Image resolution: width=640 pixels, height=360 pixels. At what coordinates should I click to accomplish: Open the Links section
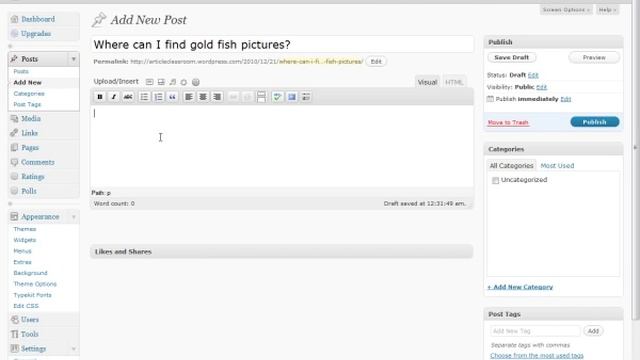[x=29, y=133]
